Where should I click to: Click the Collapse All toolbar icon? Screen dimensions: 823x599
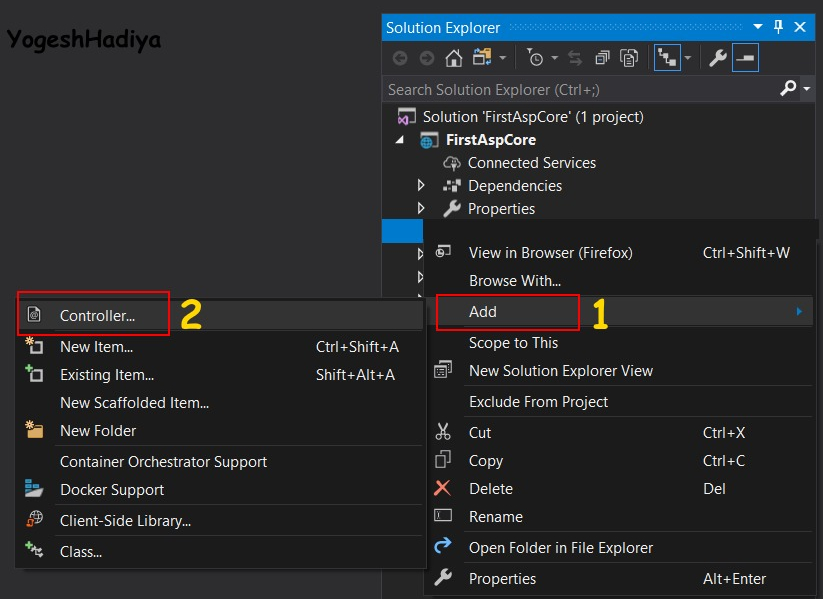point(602,58)
